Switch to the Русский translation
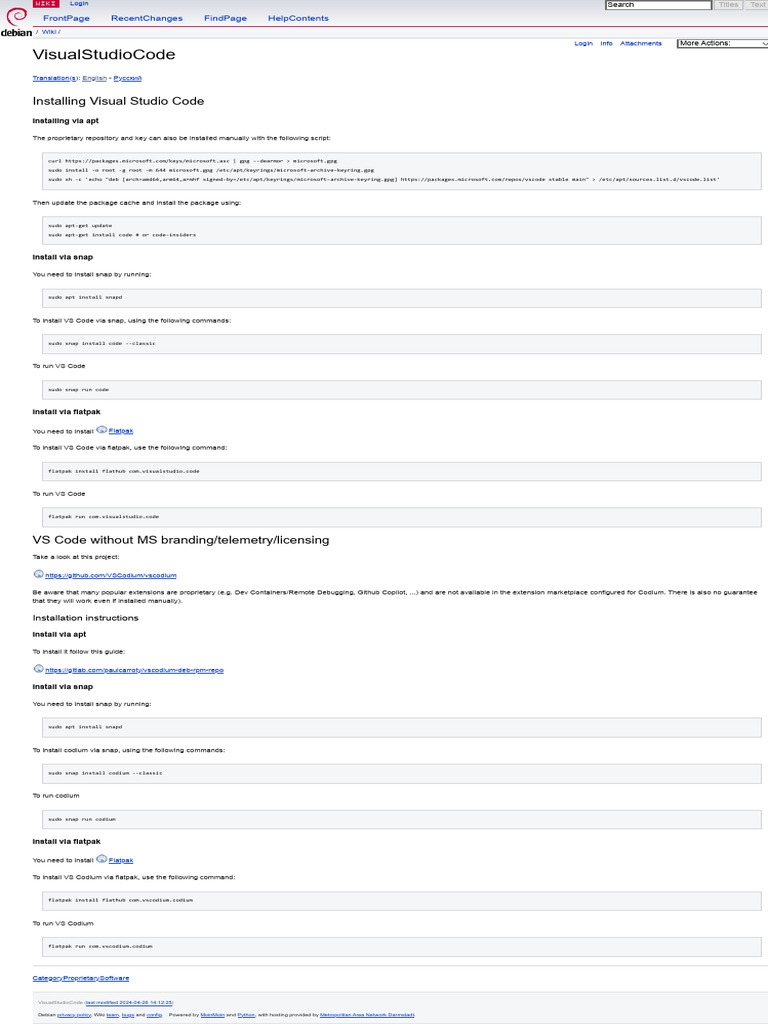This screenshot has width=768, height=1024. tap(127, 78)
